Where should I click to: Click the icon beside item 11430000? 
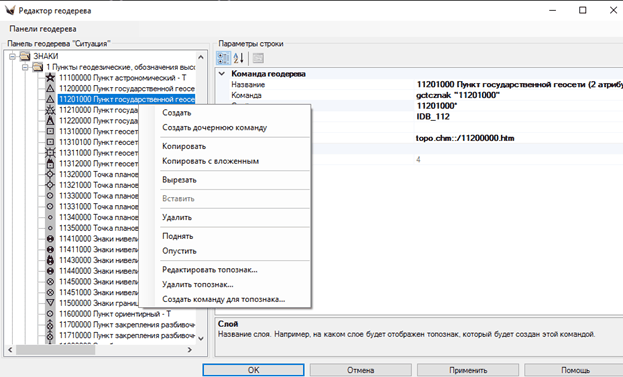[x=50, y=260]
